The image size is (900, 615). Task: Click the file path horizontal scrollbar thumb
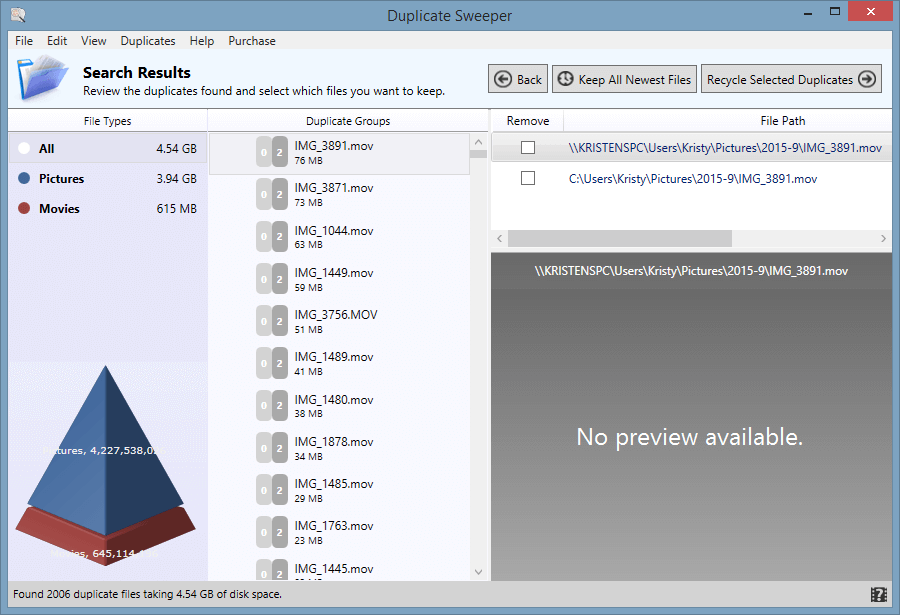tap(620, 238)
